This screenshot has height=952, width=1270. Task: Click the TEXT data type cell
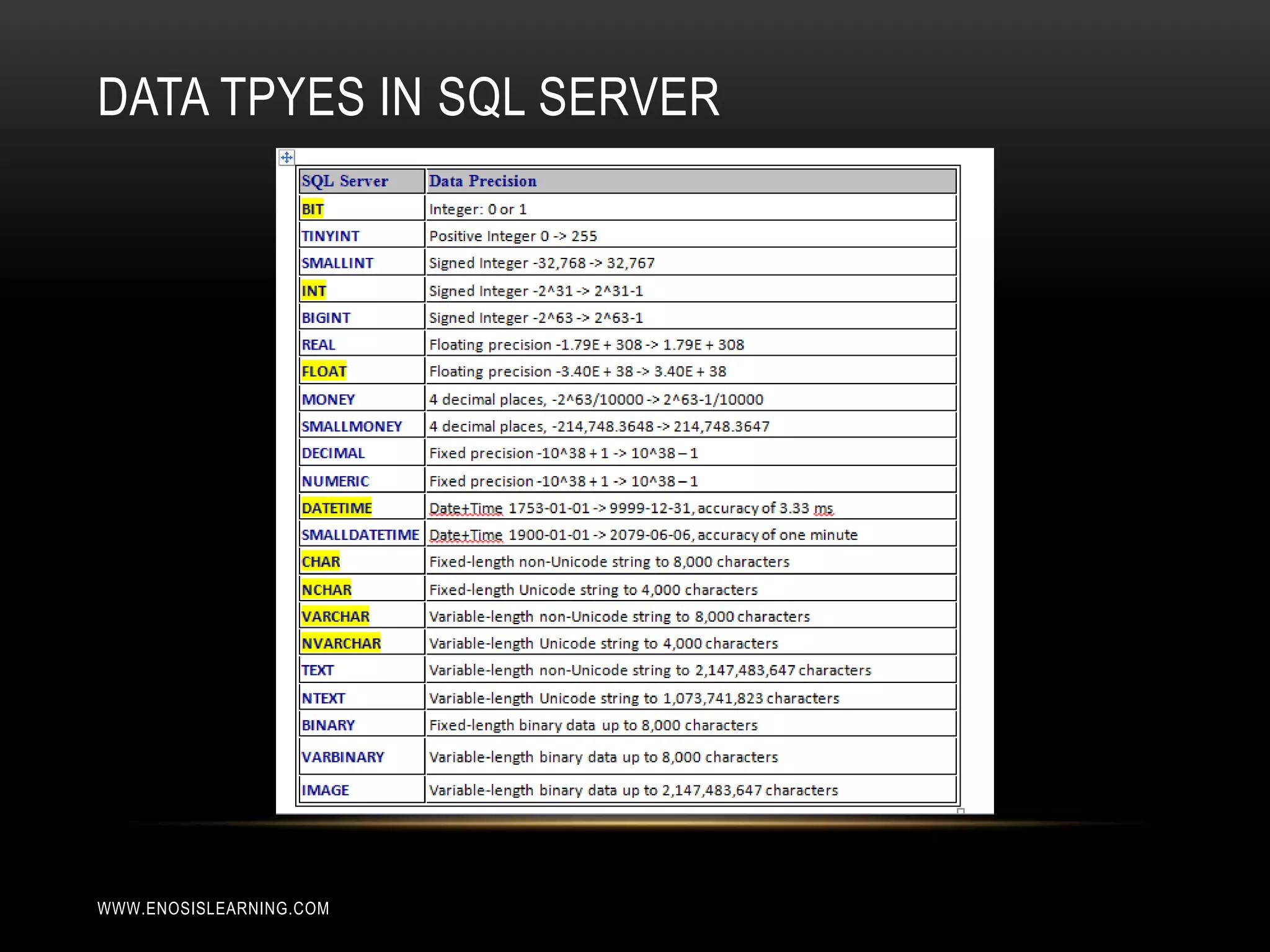pyautogui.click(x=362, y=670)
